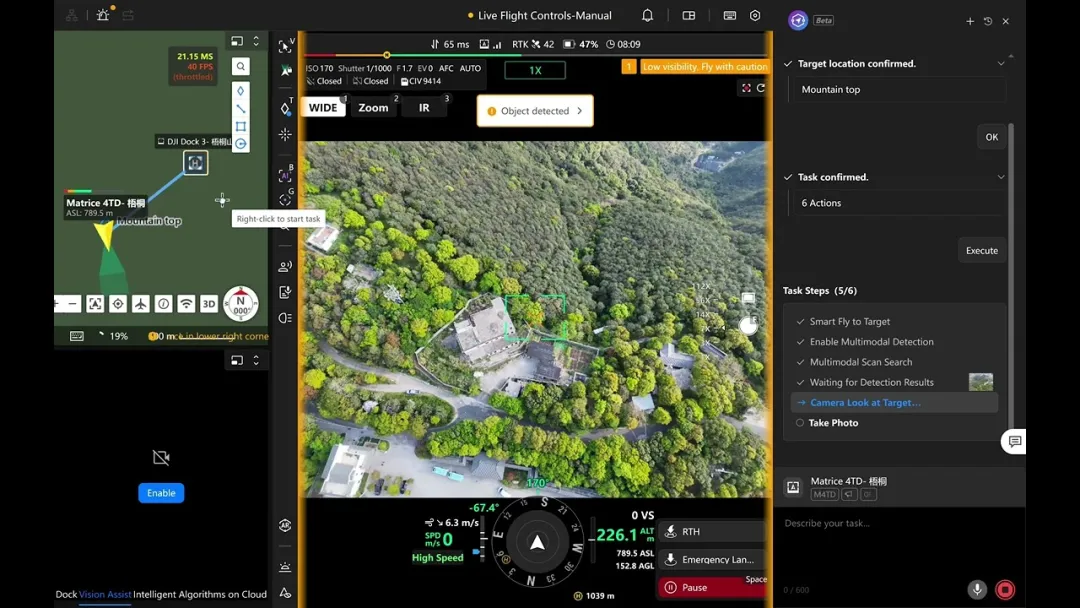Select the map pin point tool

[240, 91]
